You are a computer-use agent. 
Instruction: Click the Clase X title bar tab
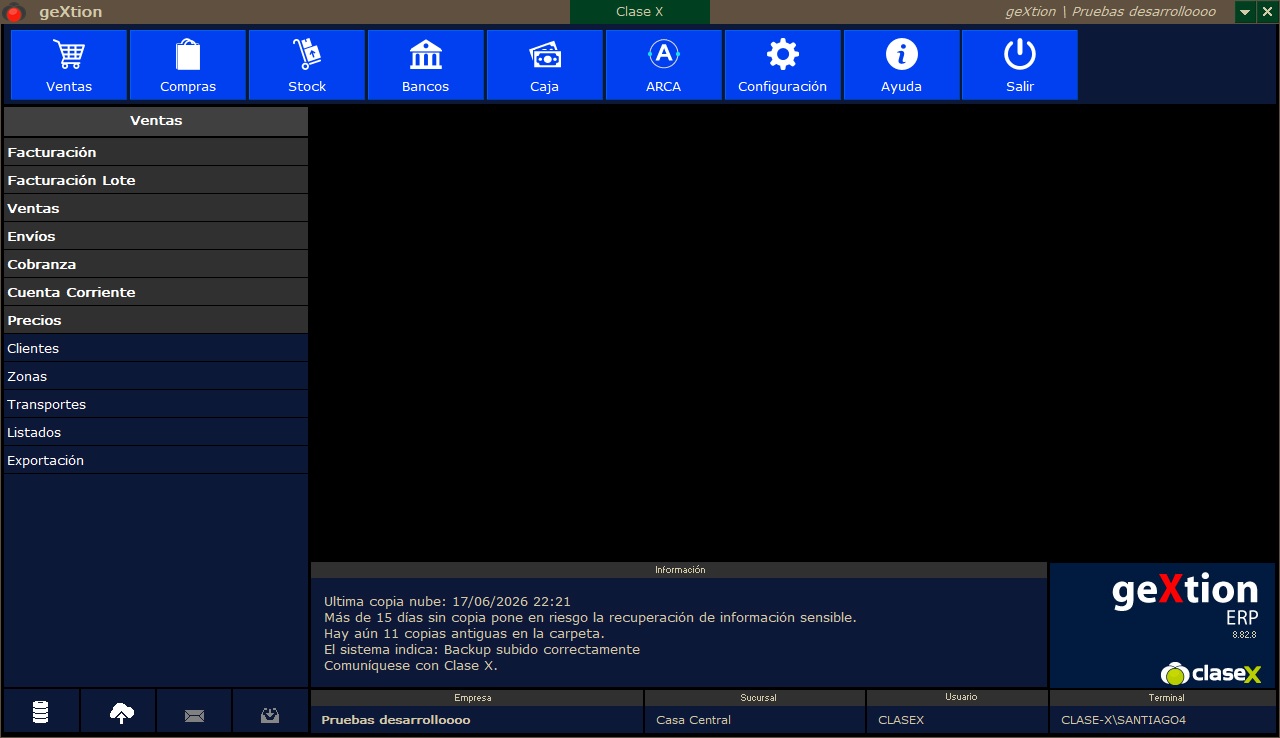(x=640, y=12)
